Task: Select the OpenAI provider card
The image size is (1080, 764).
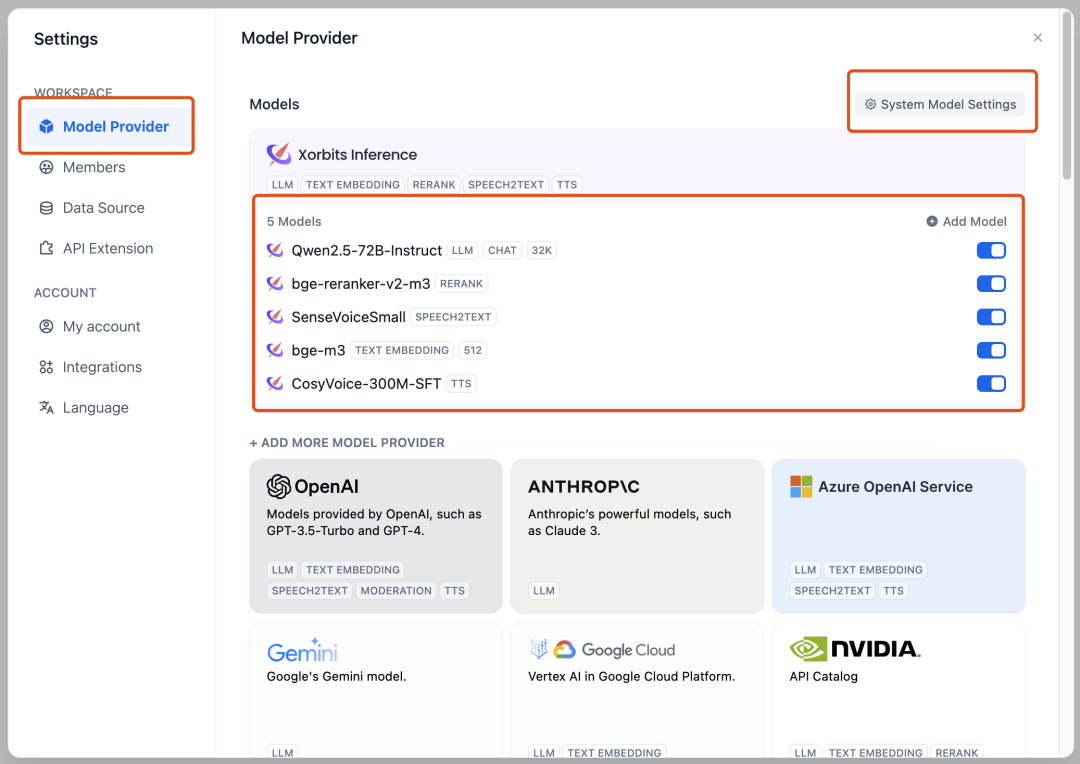Action: [x=375, y=536]
